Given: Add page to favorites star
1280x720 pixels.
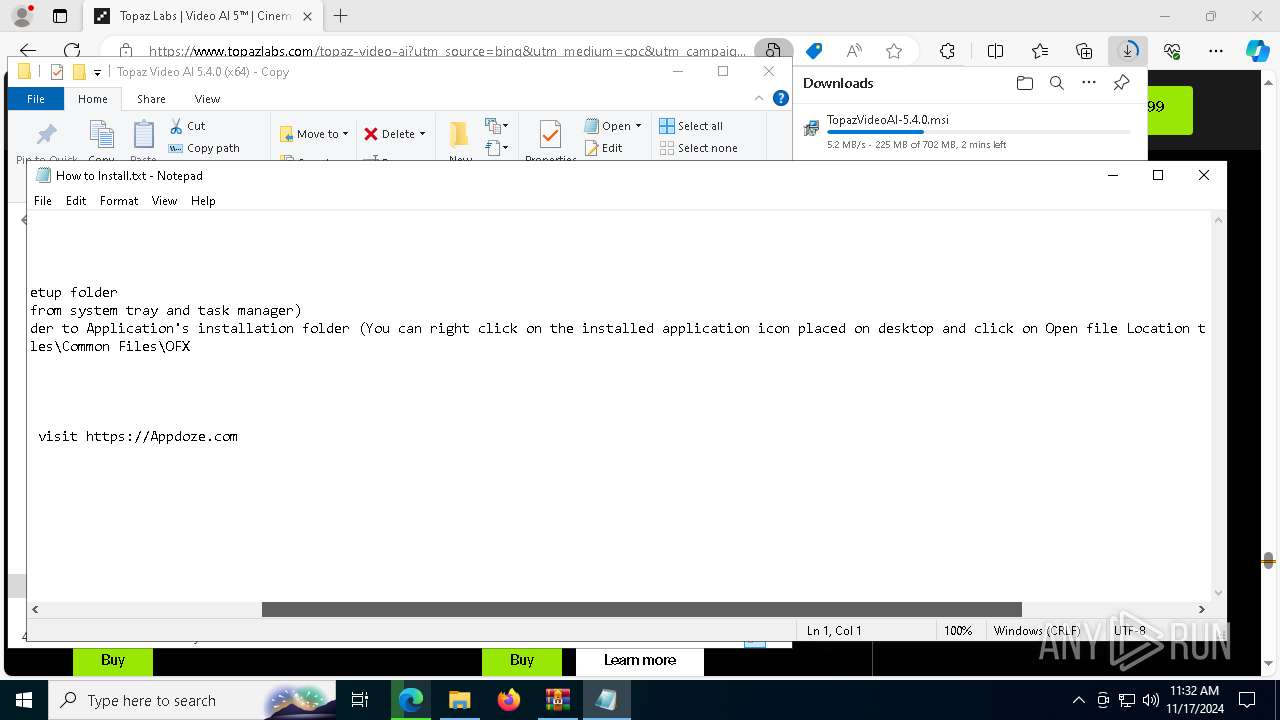Looking at the screenshot, I should tap(894, 51).
